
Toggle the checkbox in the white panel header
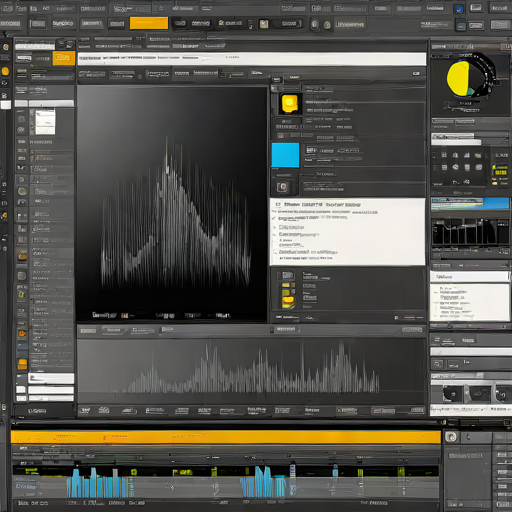click(x=278, y=204)
